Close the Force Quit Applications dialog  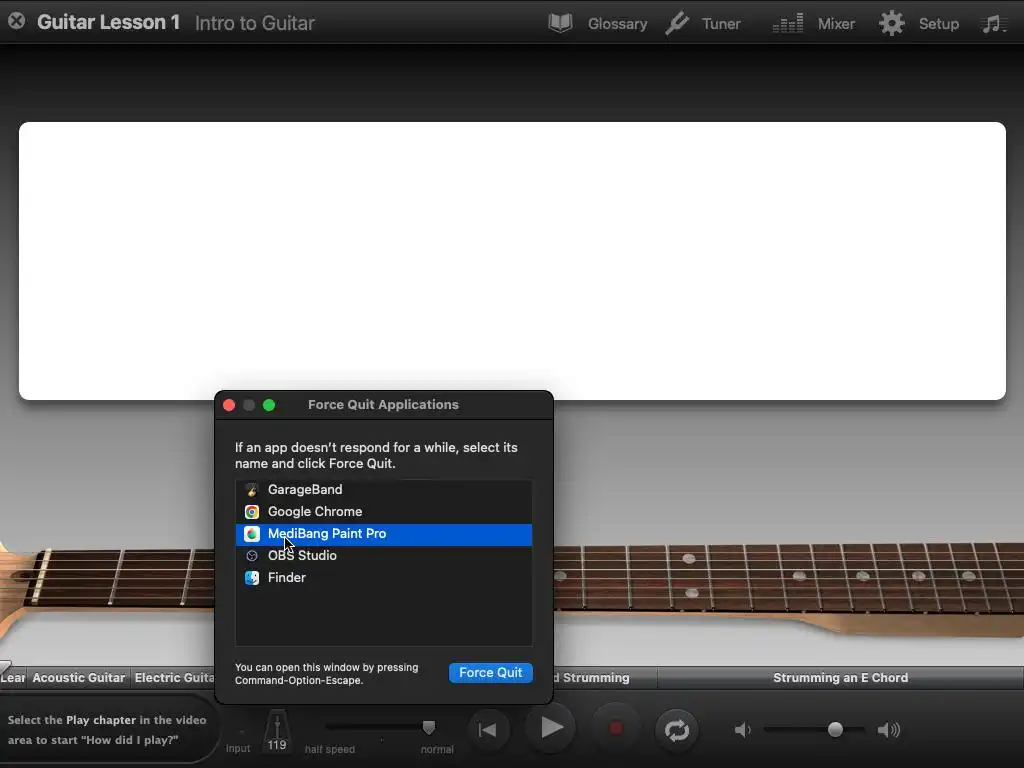(229, 406)
